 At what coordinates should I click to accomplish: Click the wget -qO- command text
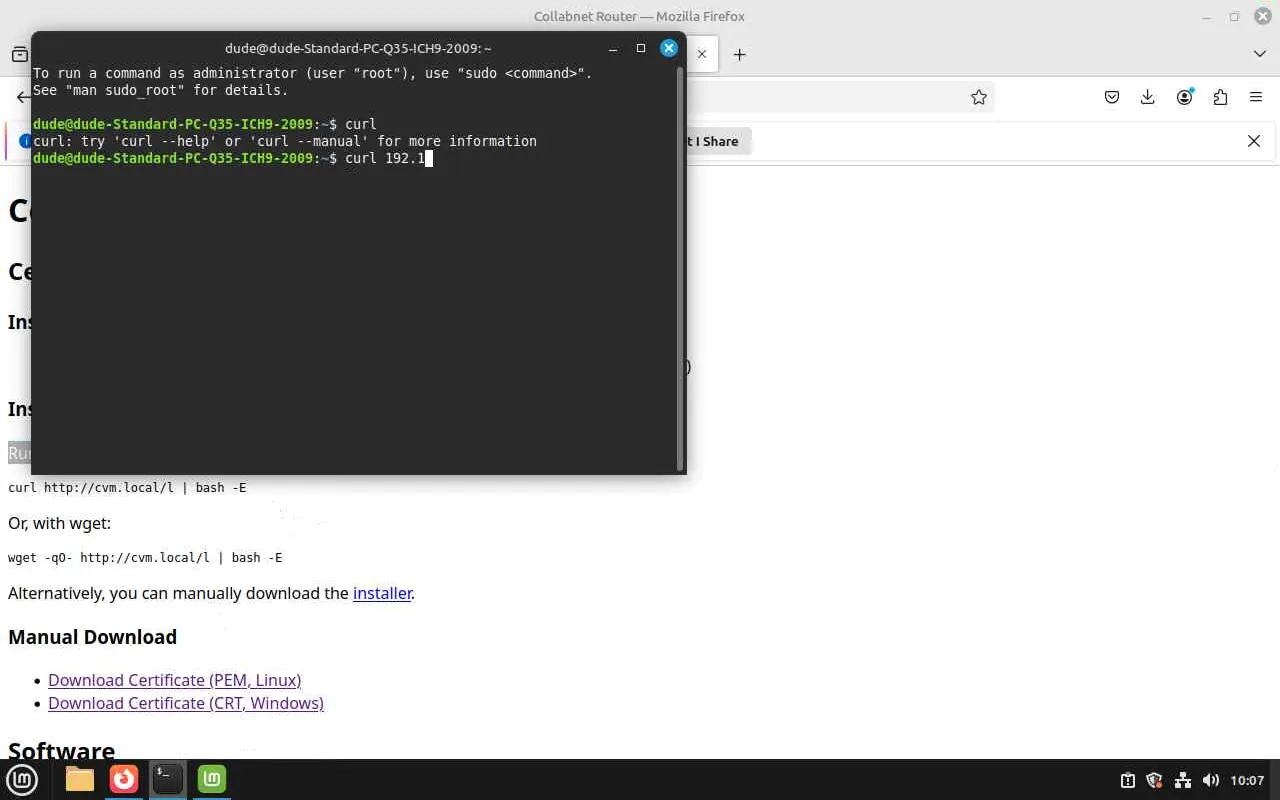145,558
